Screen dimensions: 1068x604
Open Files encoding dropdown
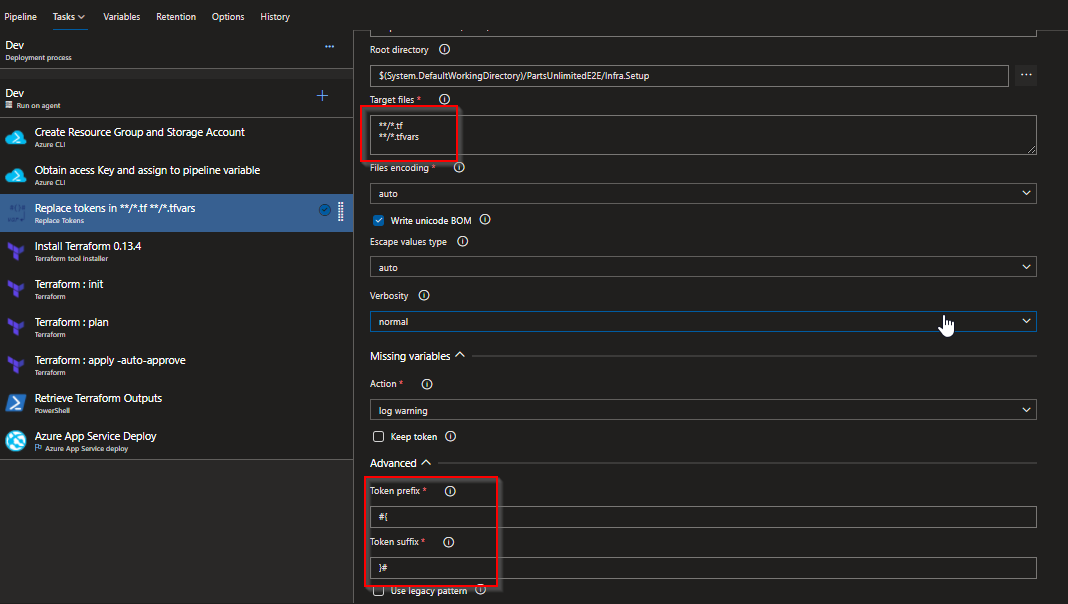703,193
